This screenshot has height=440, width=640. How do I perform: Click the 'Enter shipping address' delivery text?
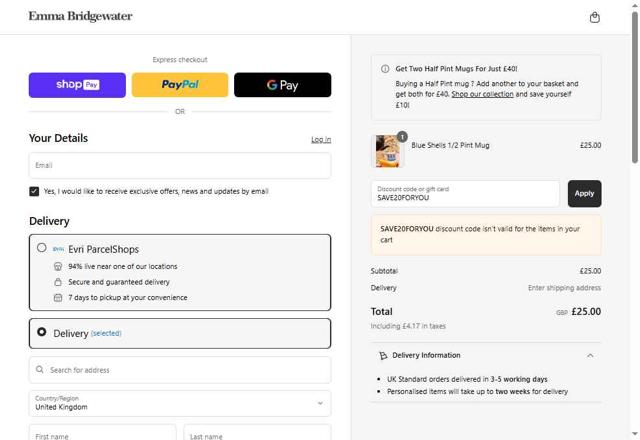click(x=564, y=288)
